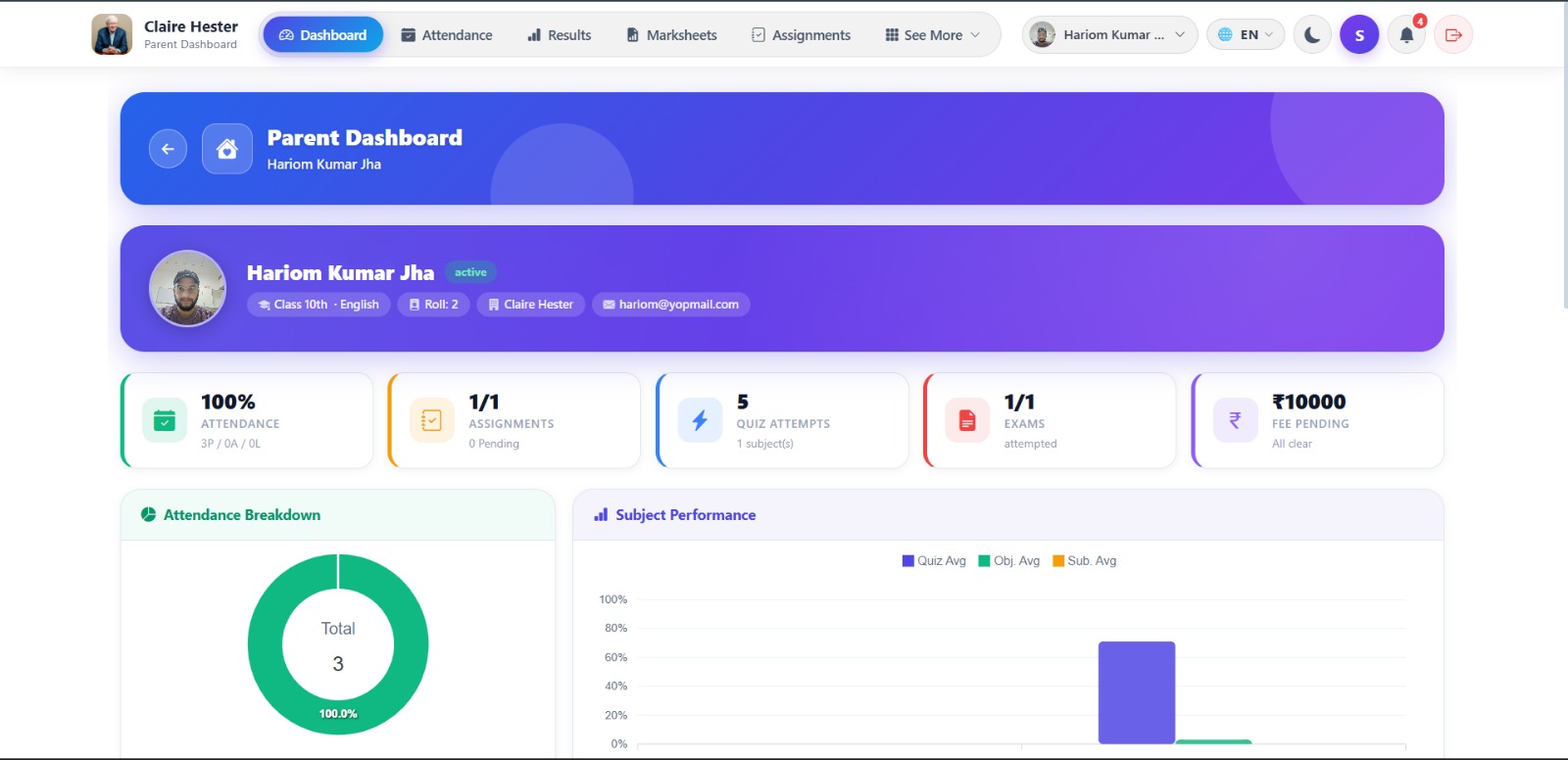Click the quiz attempts lightning icon
The height and width of the screenshot is (760, 1568).
tap(700, 421)
